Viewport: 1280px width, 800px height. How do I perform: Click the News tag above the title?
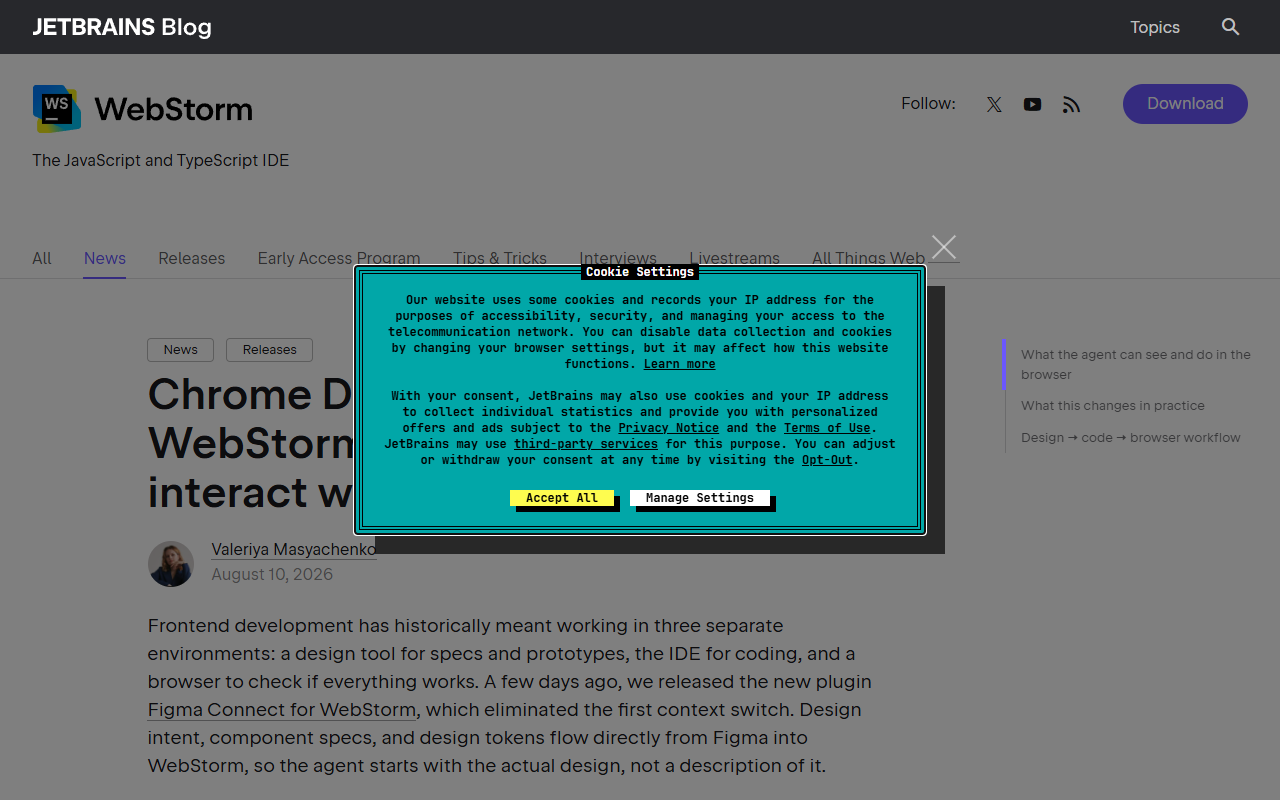[181, 350]
